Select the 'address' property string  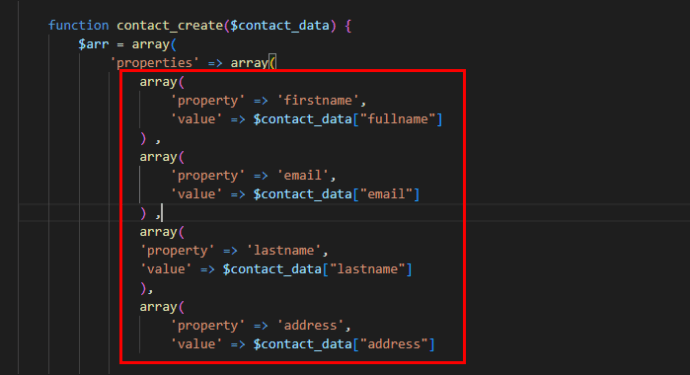pos(310,325)
